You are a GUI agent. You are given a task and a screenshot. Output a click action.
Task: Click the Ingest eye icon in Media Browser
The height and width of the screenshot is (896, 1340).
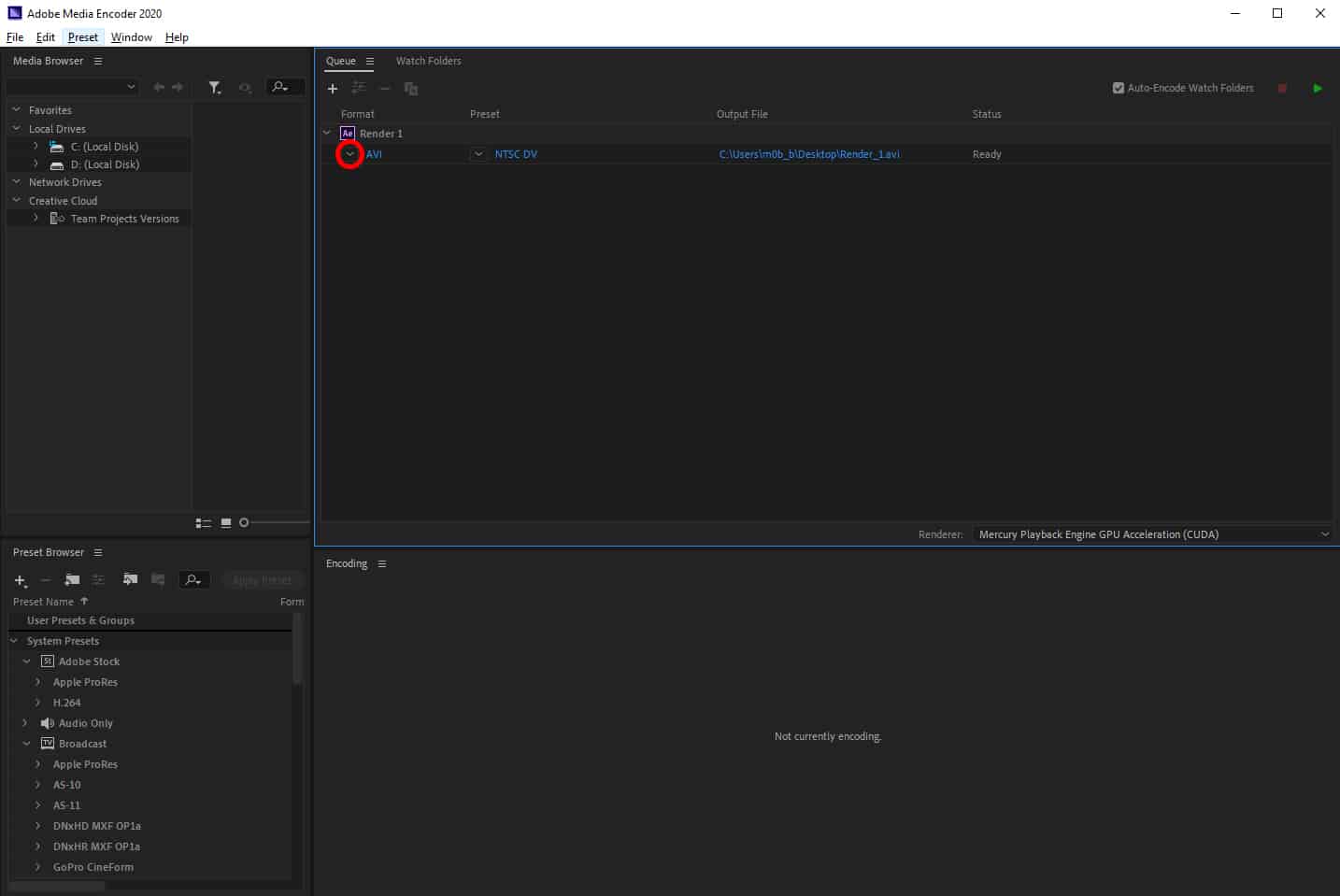point(245,87)
